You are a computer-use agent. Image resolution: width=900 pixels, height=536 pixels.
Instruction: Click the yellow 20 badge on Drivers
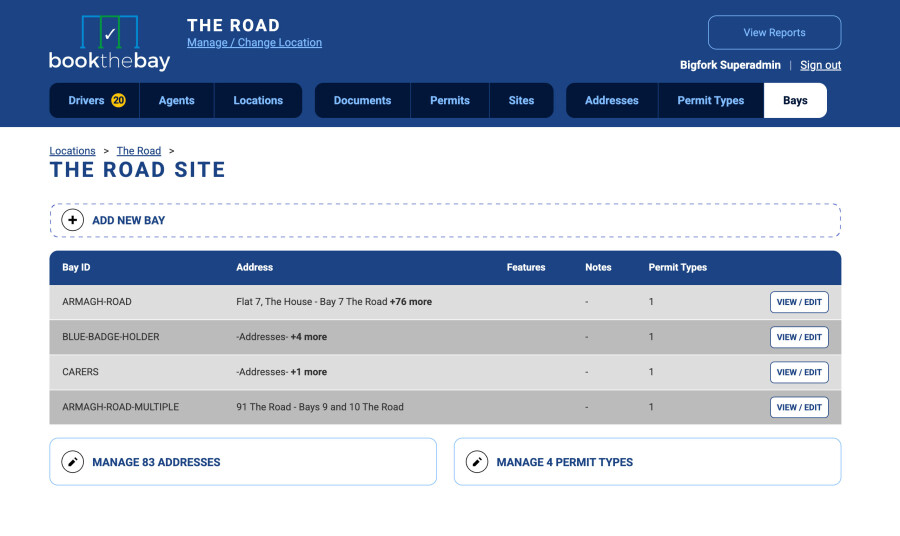(x=118, y=100)
